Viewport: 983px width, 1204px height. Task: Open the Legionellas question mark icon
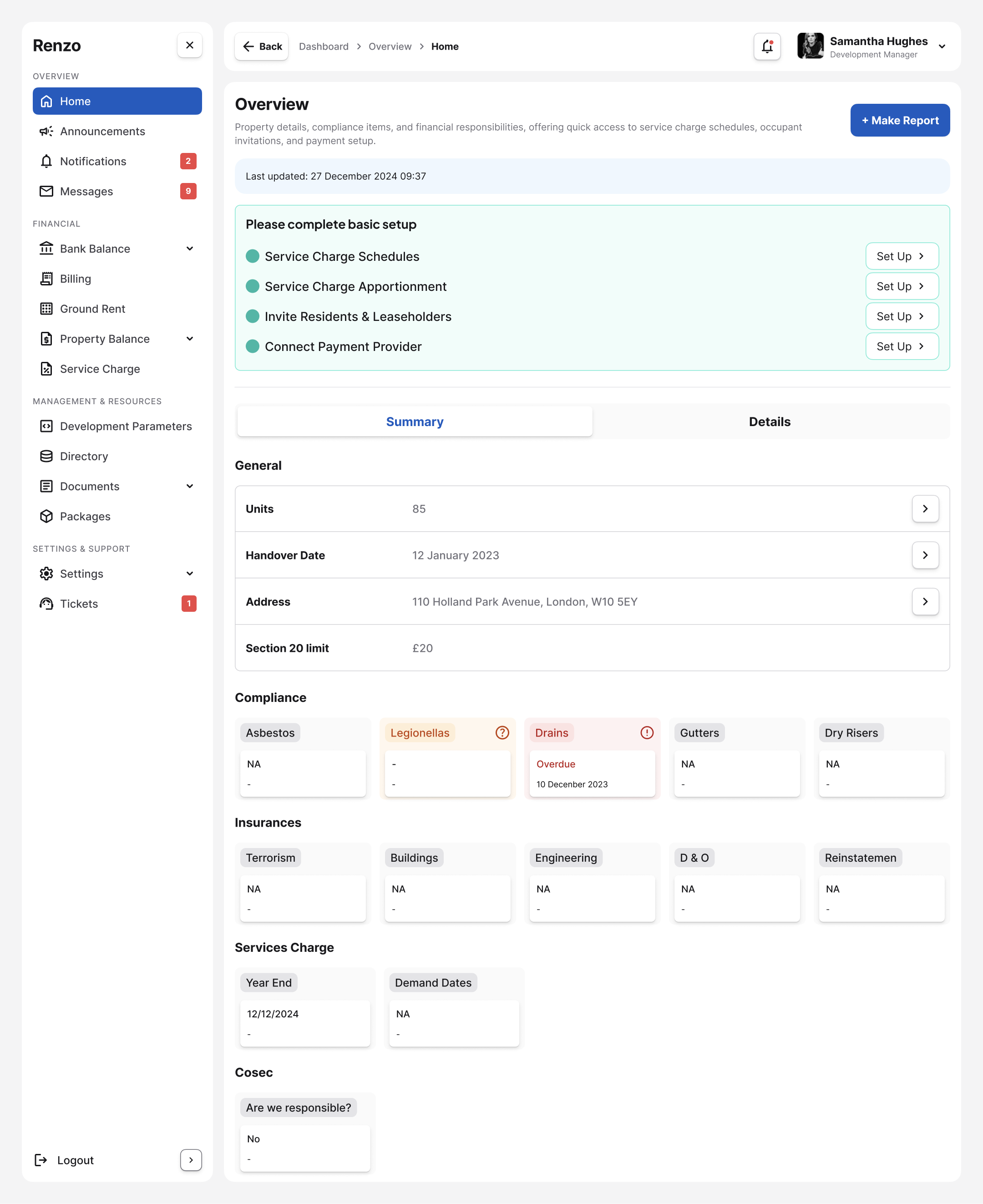[x=502, y=733]
